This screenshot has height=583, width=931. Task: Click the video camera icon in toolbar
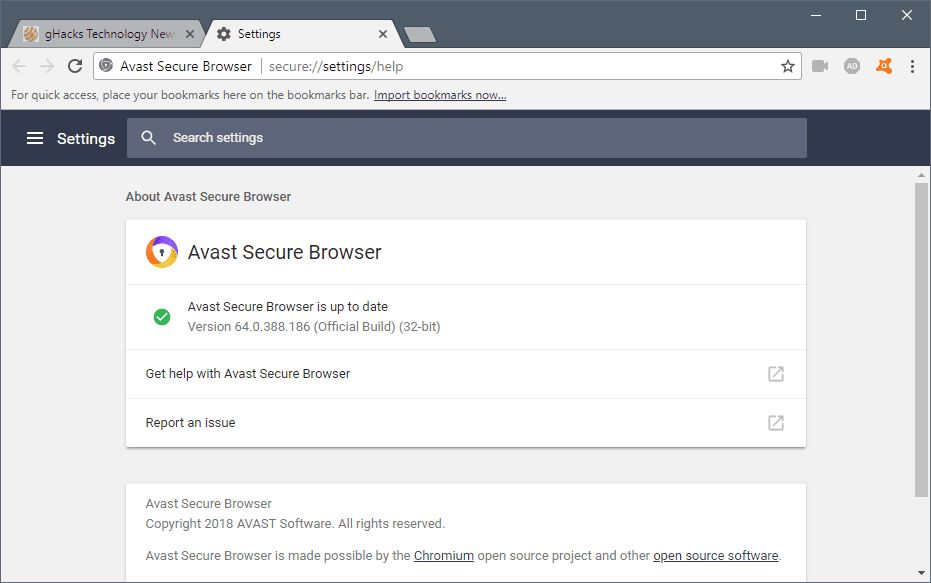821,66
